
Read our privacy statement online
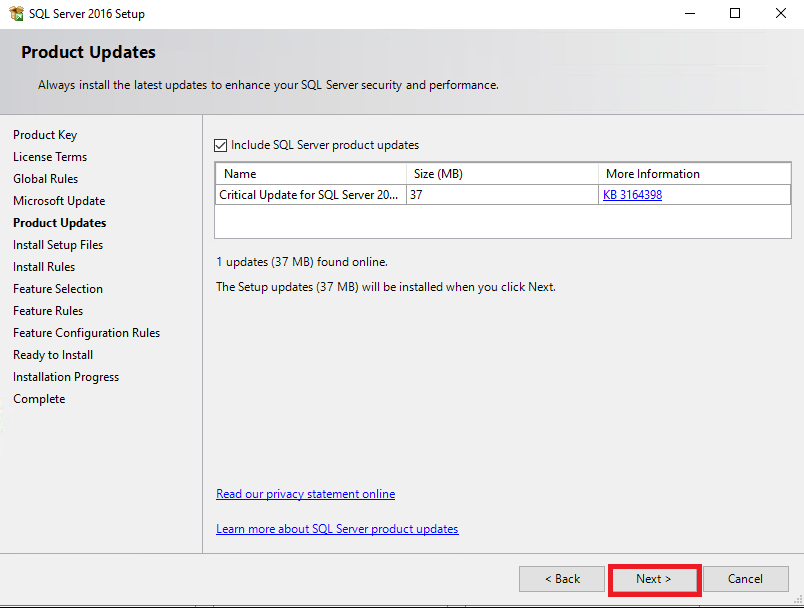pyautogui.click(x=306, y=494)
